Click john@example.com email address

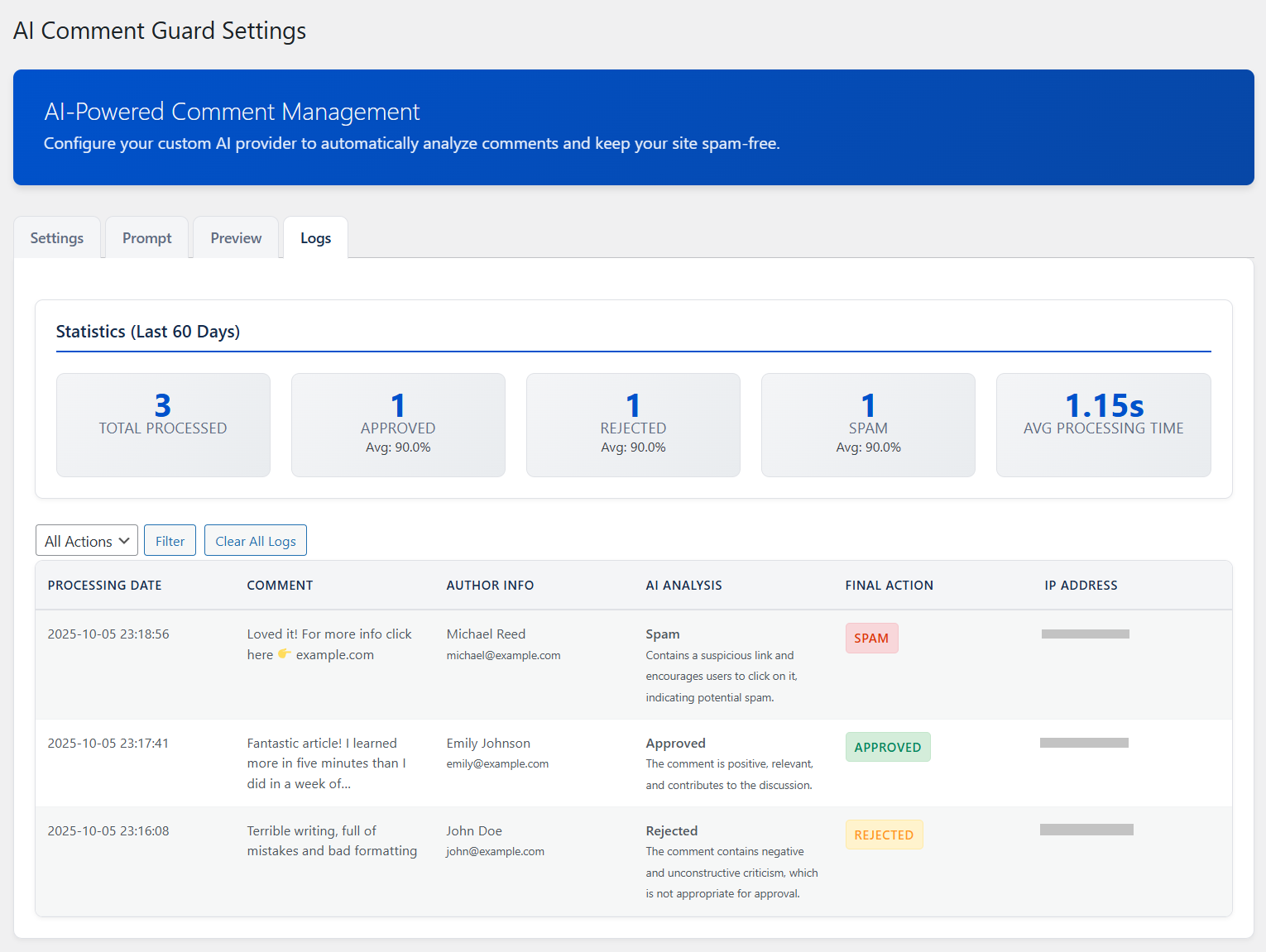click(x=495, y=852)
